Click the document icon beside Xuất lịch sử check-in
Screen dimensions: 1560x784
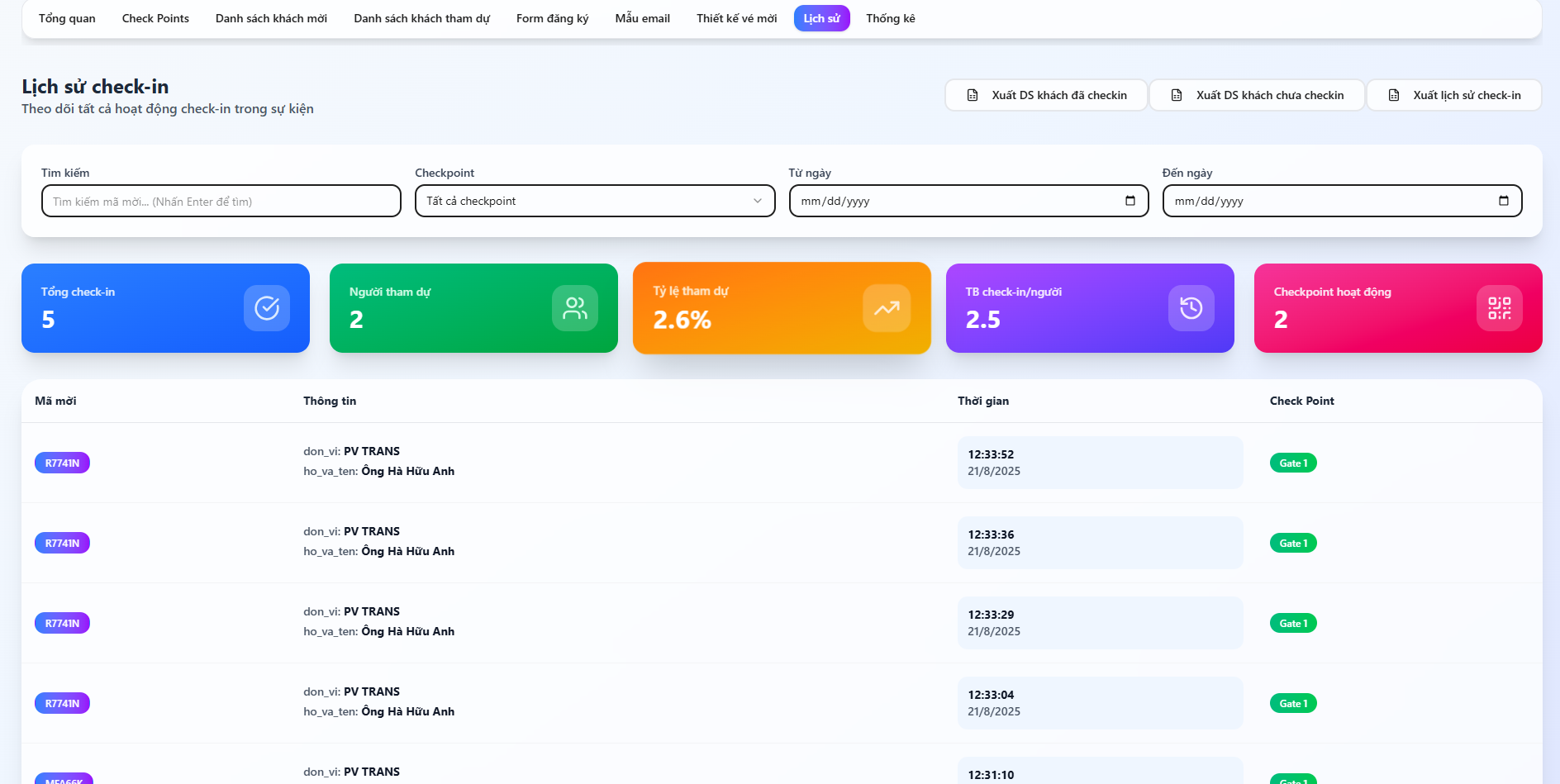coord(1392,94)
